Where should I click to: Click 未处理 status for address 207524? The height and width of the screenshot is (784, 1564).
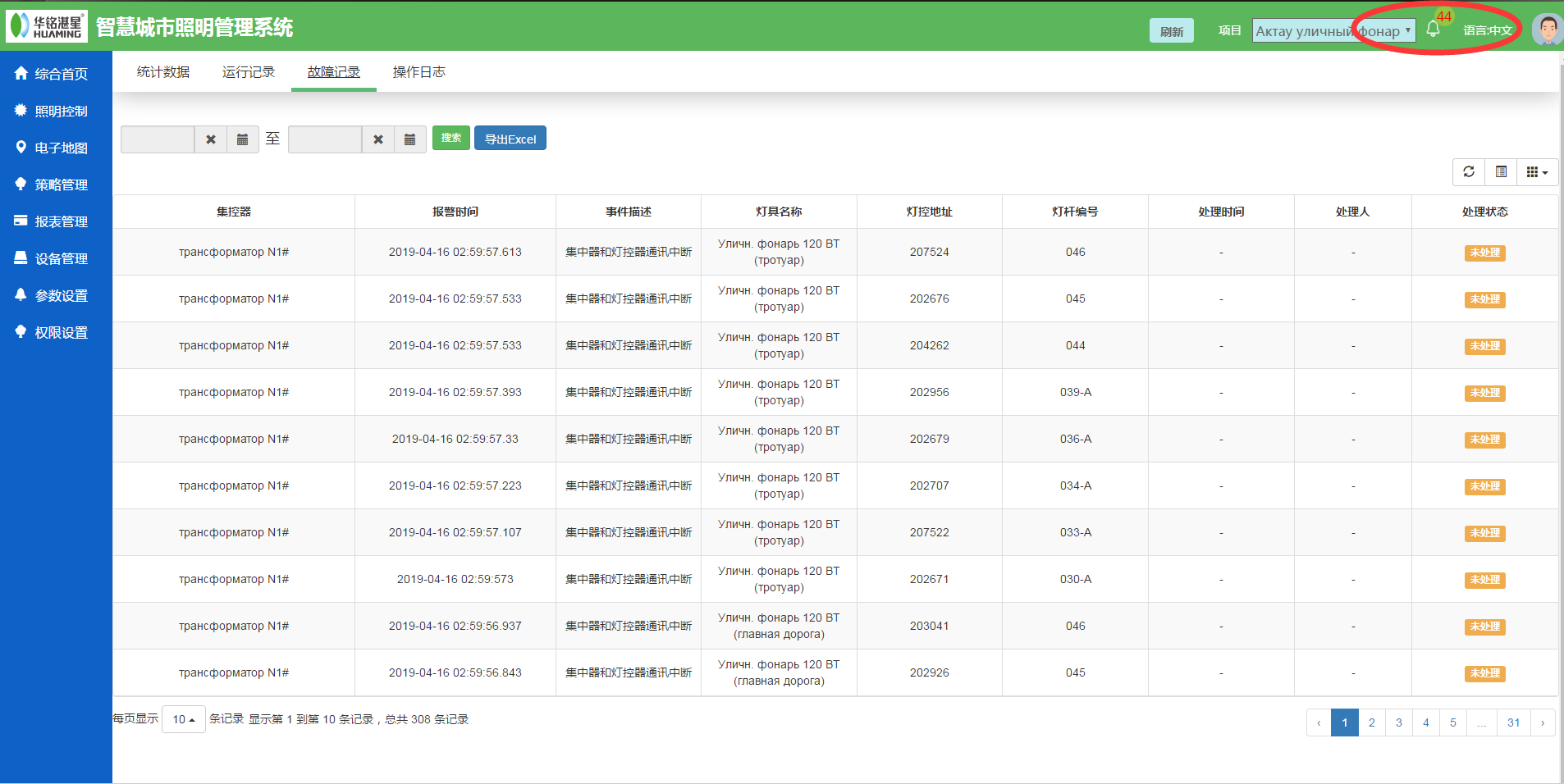(1485, 253)
